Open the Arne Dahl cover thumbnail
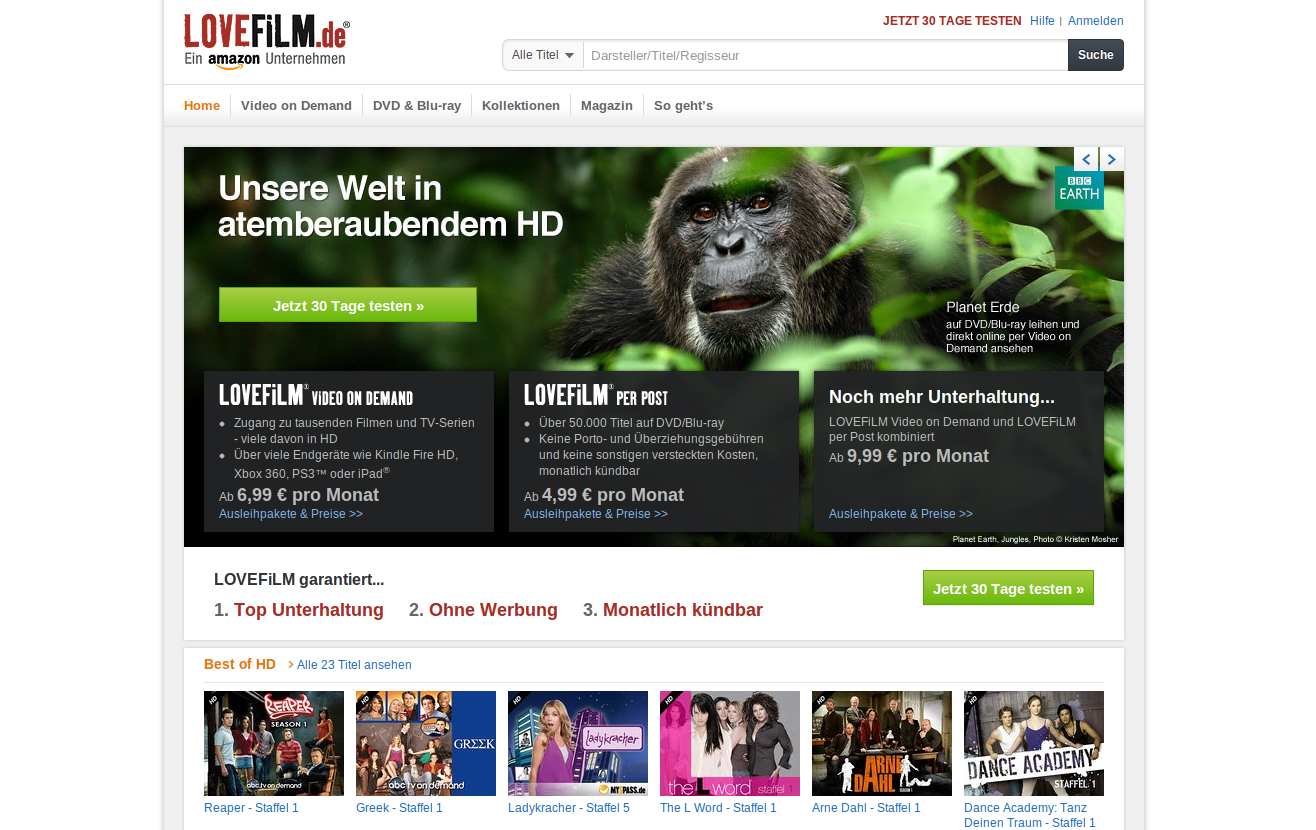 point(882,743)
